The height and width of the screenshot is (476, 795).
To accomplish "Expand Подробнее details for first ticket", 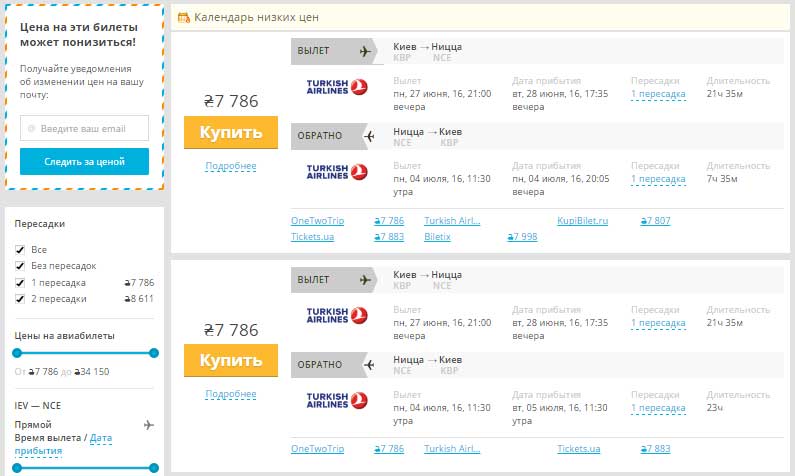I will pos(230,166).
